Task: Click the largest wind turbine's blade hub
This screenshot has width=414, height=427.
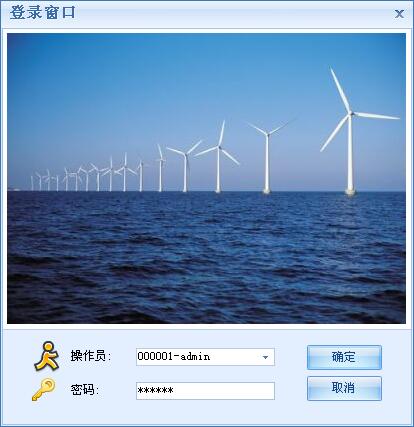Action: pyautogui.click(x=350, y=114)
